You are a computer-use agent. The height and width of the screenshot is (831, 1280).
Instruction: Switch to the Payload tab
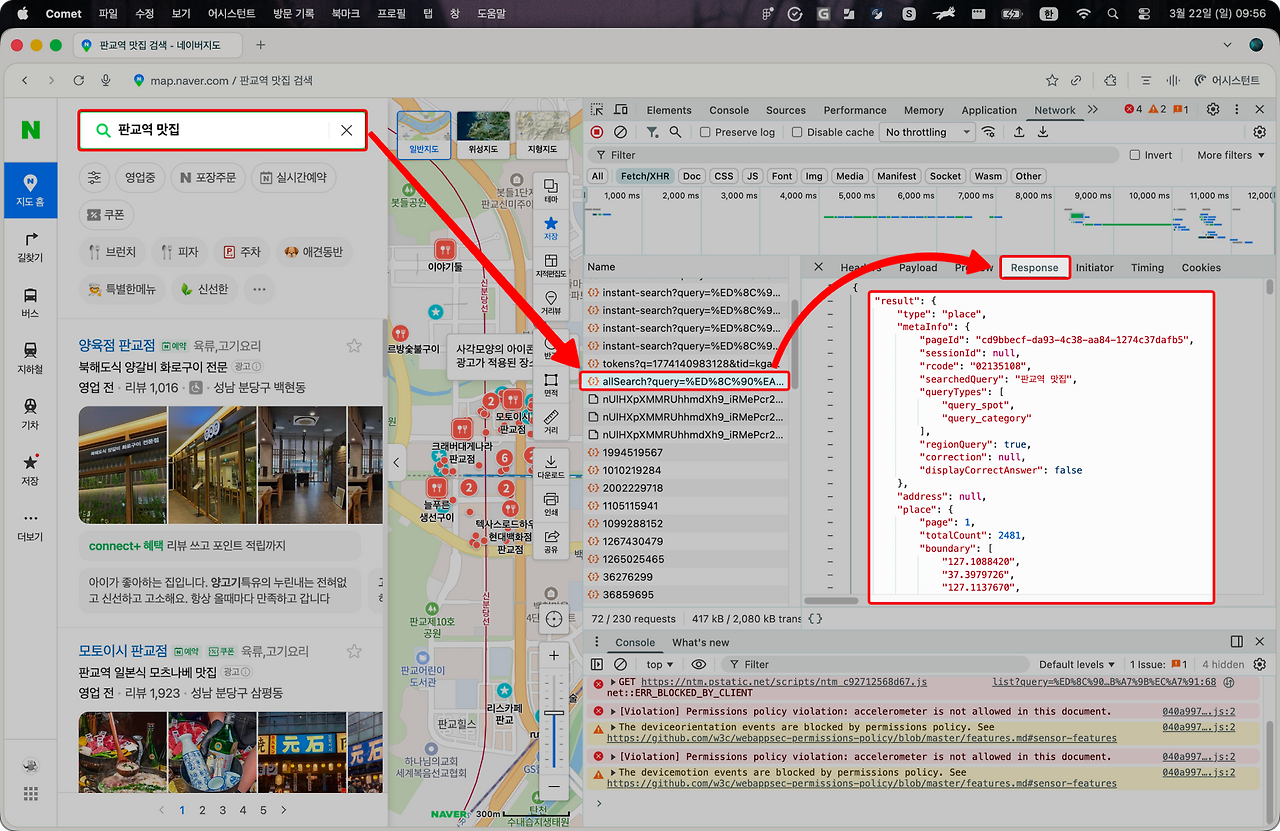coord(917,268)
